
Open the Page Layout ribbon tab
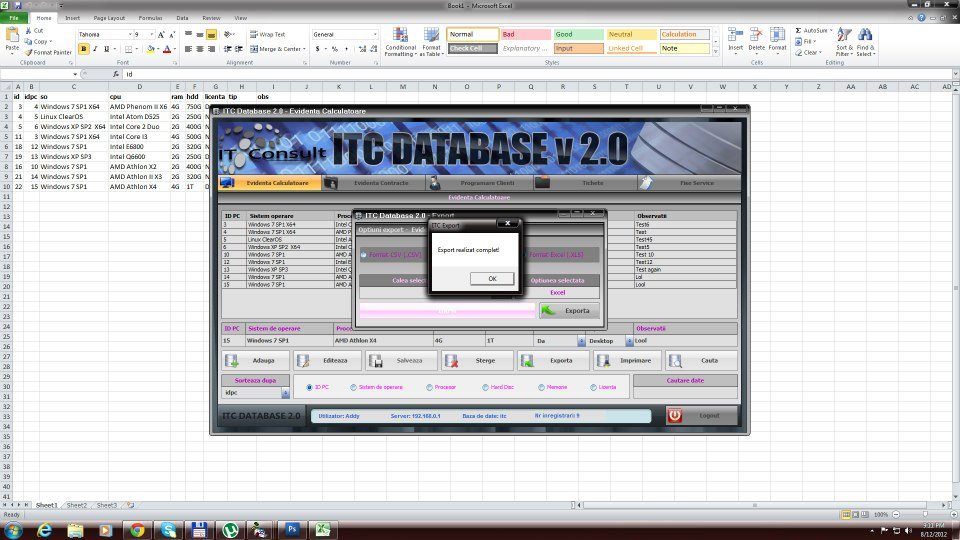[x=109, y=18]
